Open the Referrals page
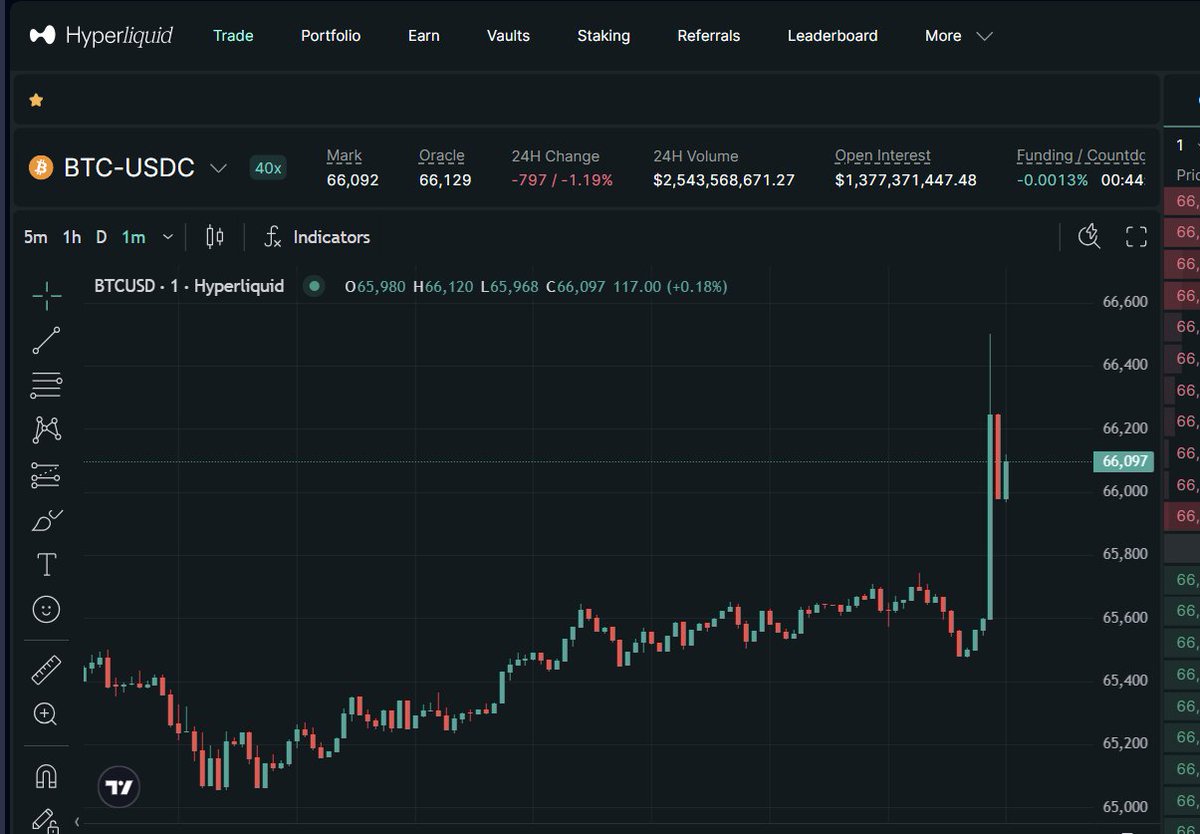Screen dimensions: 1200x834 (709, 35)
